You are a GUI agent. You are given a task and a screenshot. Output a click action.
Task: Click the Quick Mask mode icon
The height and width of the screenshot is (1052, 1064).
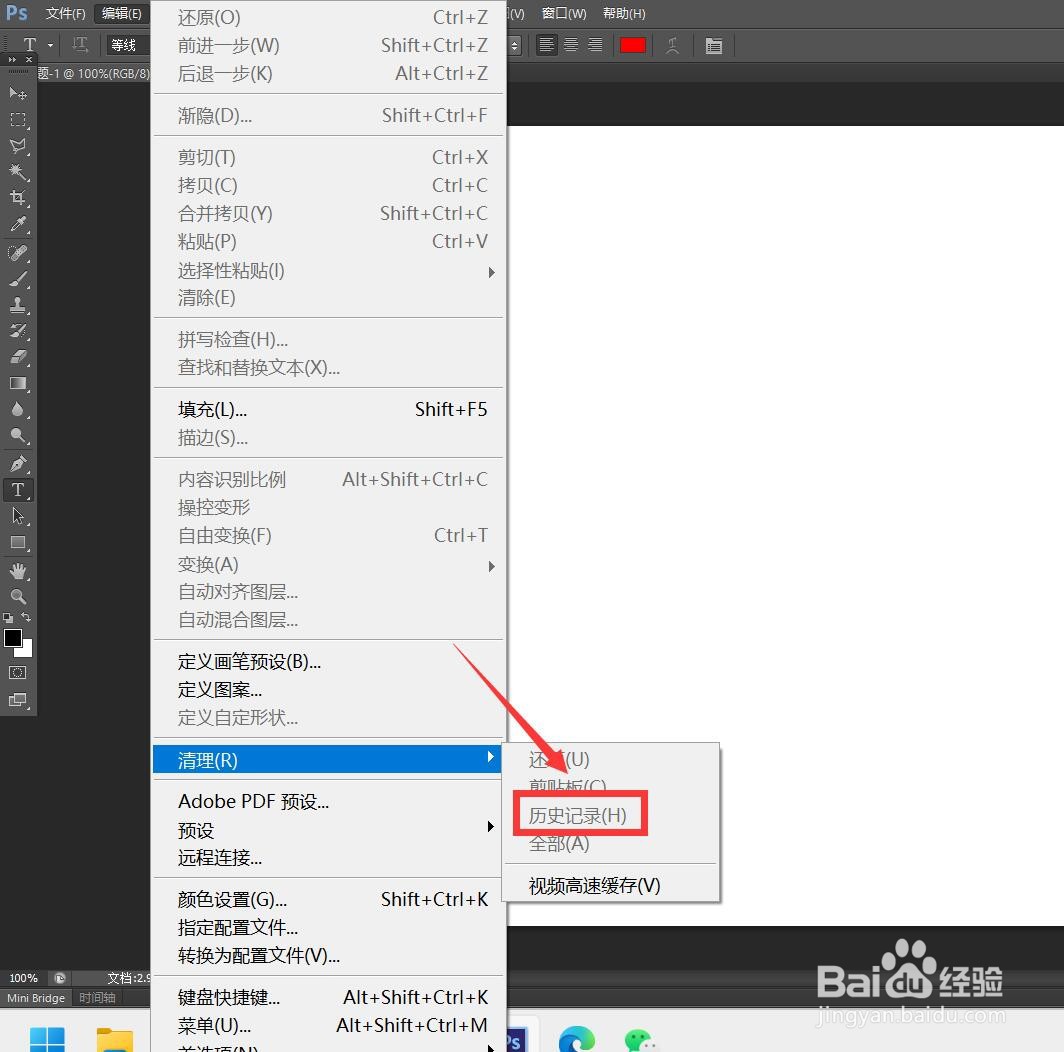click(x=18, y=673)
